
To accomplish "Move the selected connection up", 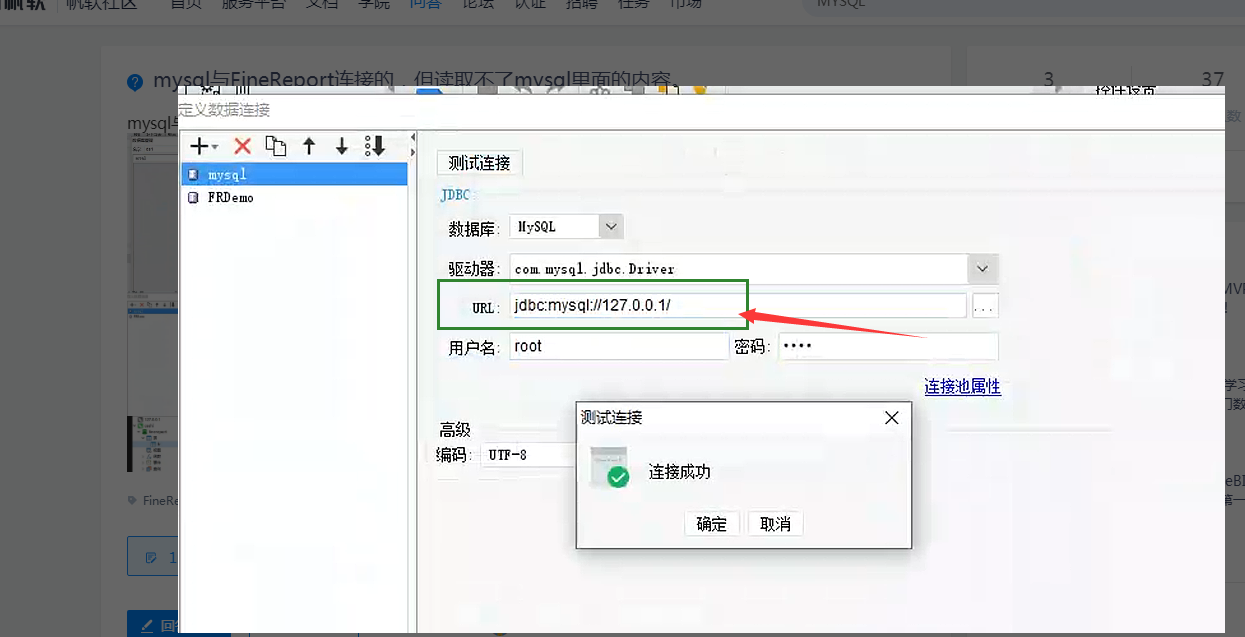I will coord(309,146).
